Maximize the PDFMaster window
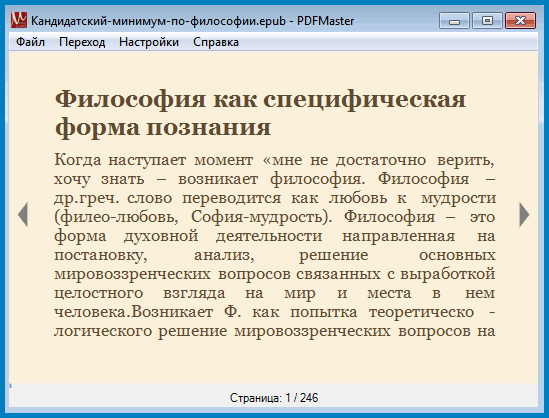The image size is (549, 418). pyautogui.click(x=487, y=21)
